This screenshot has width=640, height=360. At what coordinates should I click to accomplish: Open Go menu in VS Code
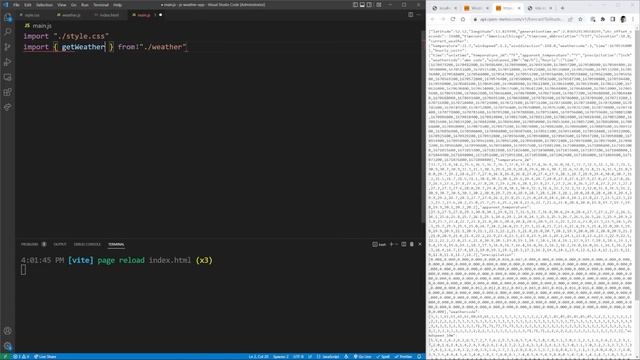tap(74, 5)
